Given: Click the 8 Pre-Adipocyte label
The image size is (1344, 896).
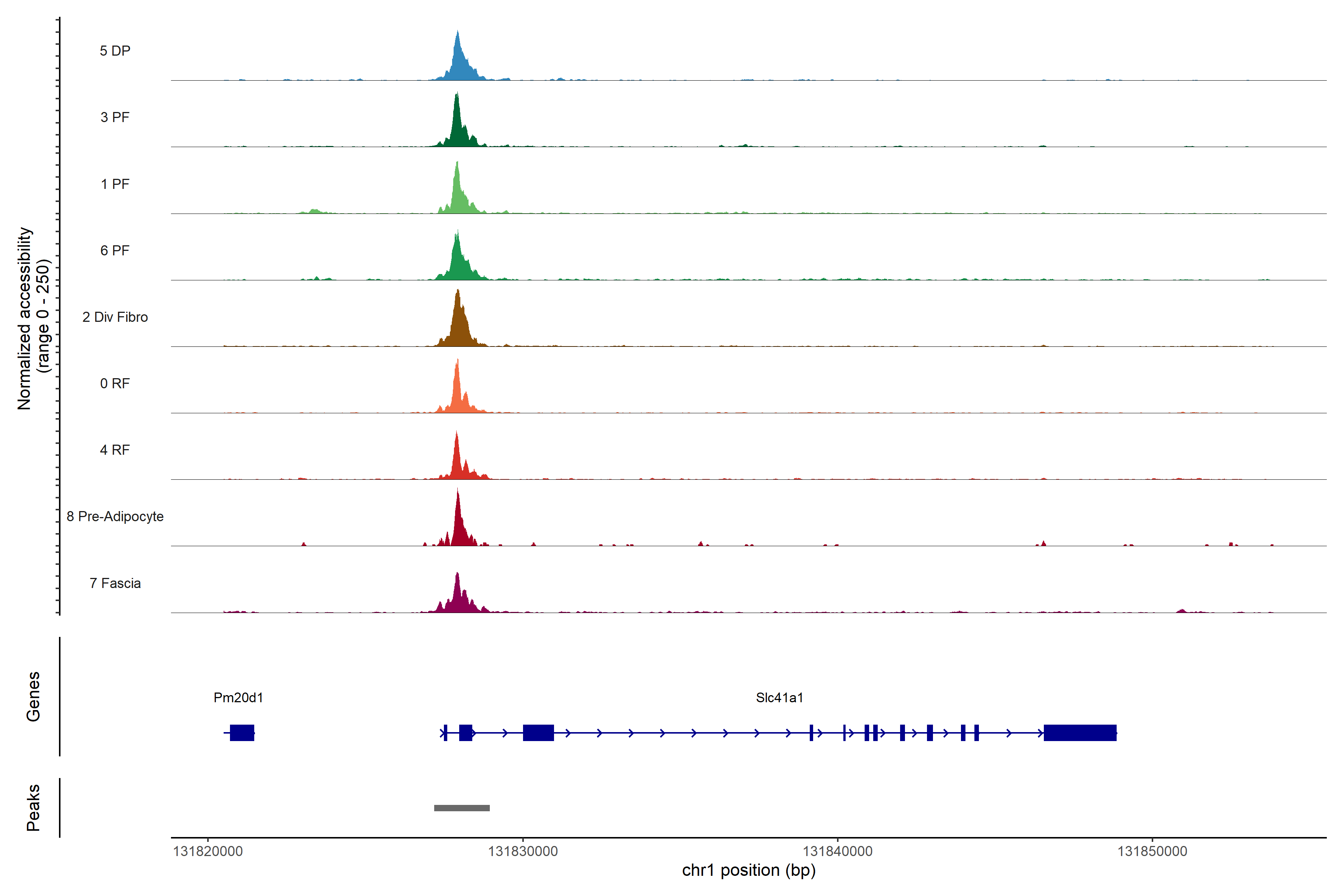Looking at the screenshot, I should click(x=115, y=517).
